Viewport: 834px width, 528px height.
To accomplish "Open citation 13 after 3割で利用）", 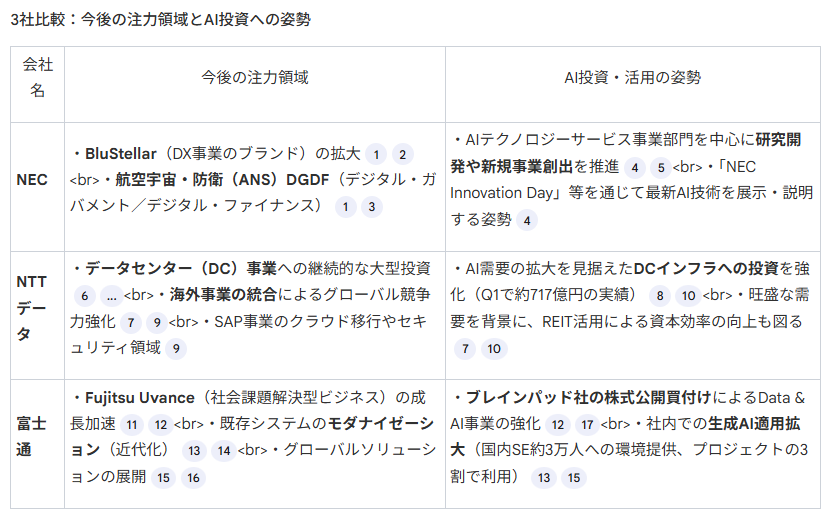I will (544, 478).
